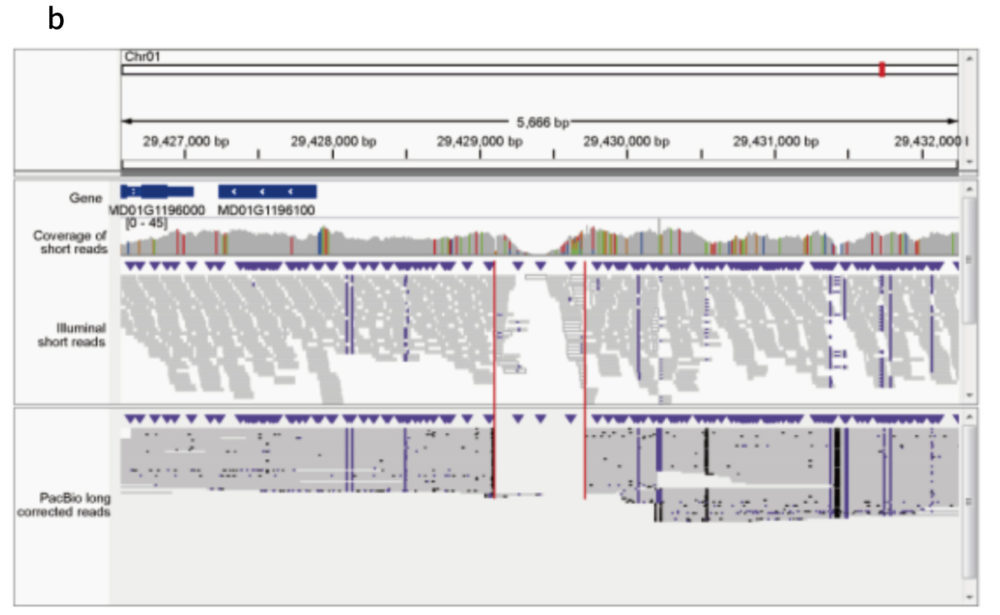Click the up arrow of the ruler panel scrollbar
The width and height of the screenshot is (1000, 615).
[x=967, y=56]
